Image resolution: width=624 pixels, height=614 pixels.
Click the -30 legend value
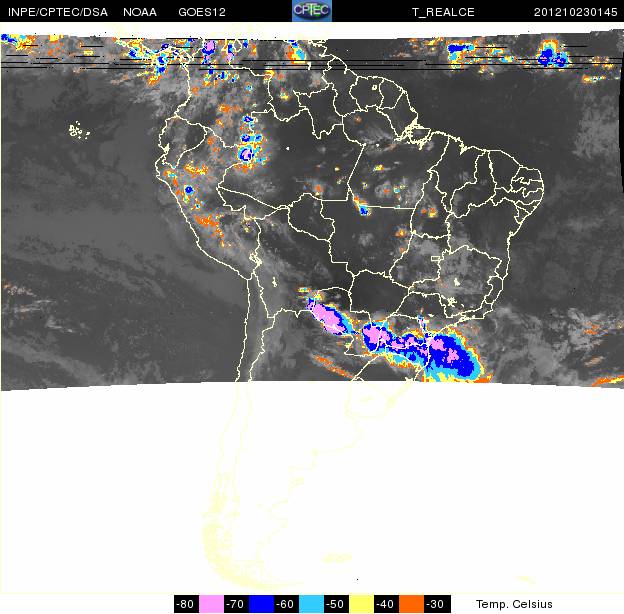click(x=437, y=604)
